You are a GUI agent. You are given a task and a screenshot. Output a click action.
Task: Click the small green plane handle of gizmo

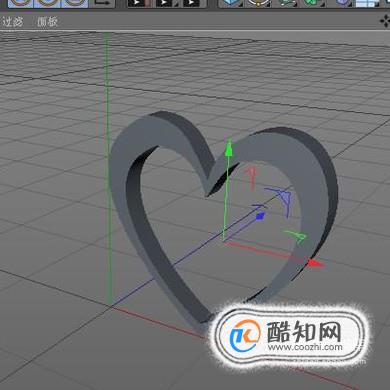(296, 236)
